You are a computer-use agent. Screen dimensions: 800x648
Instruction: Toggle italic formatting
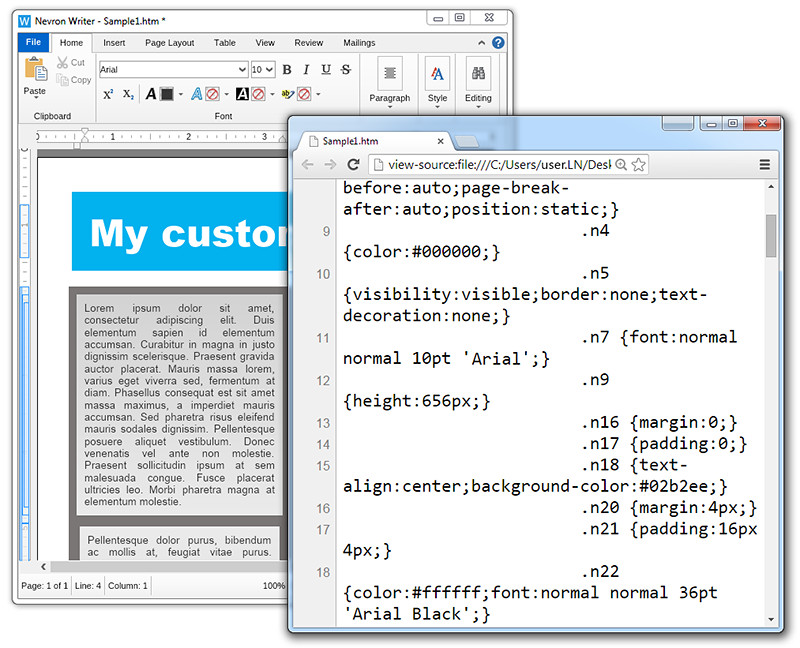(306, 69)
